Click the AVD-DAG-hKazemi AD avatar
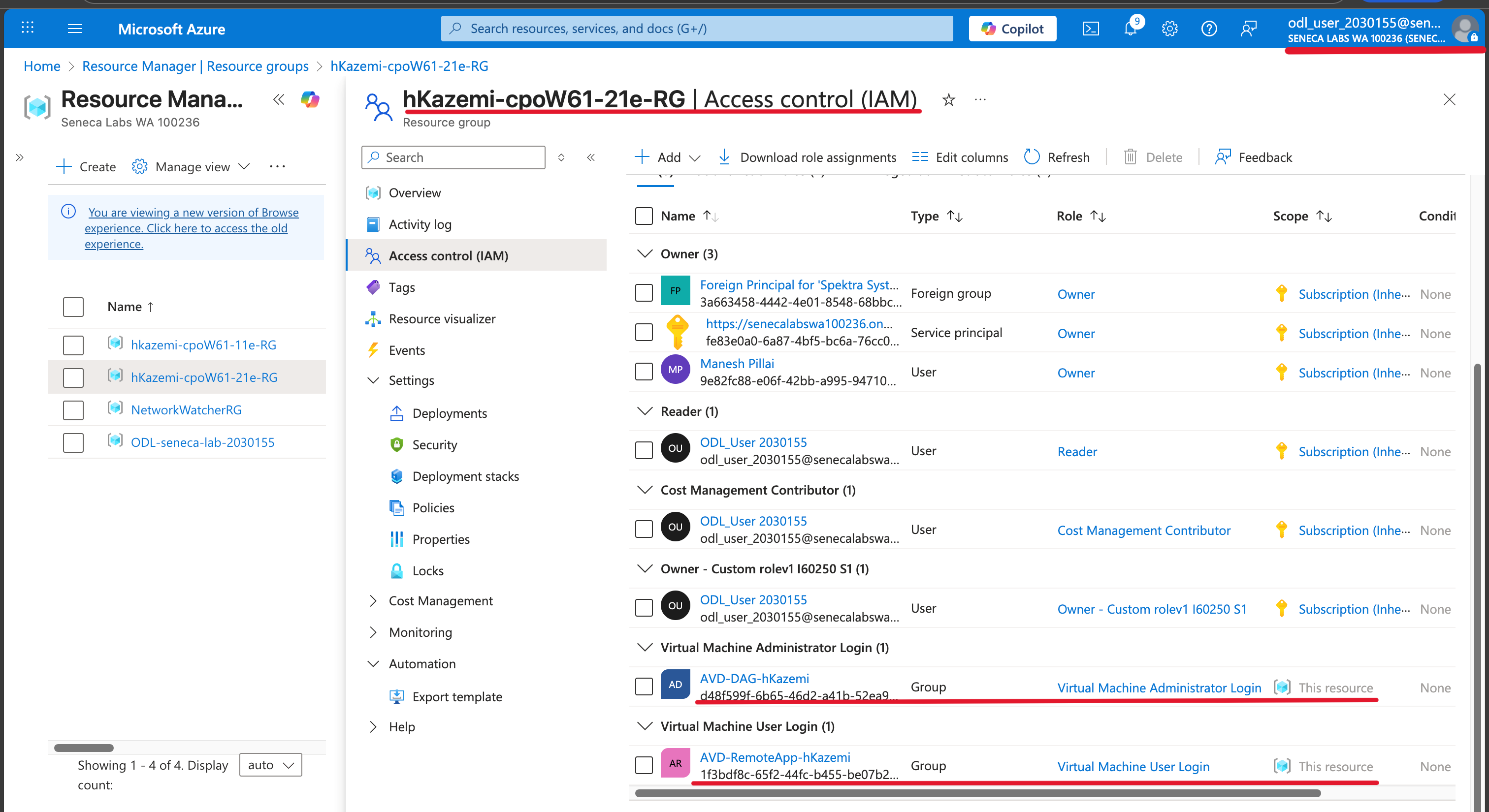The height and width of the screenshot is (812, 1489). (x=675, y=685)
